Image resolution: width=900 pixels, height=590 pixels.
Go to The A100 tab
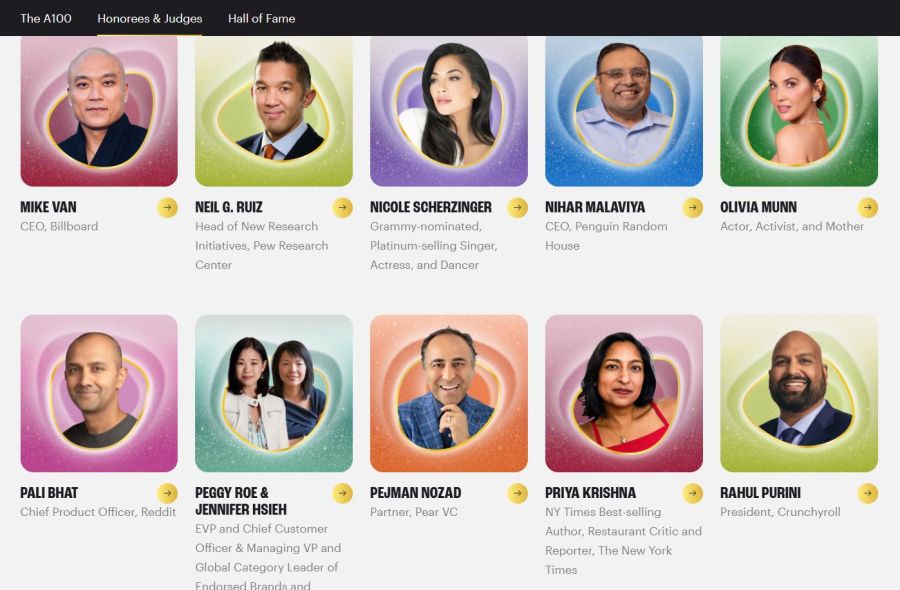(46, 18)
